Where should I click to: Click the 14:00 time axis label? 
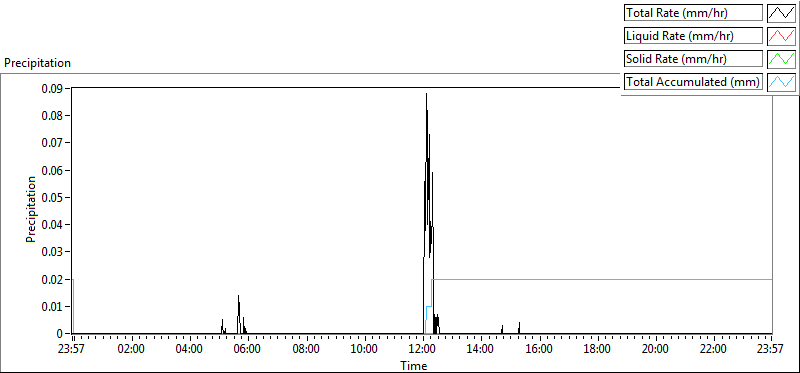[481, 350]
